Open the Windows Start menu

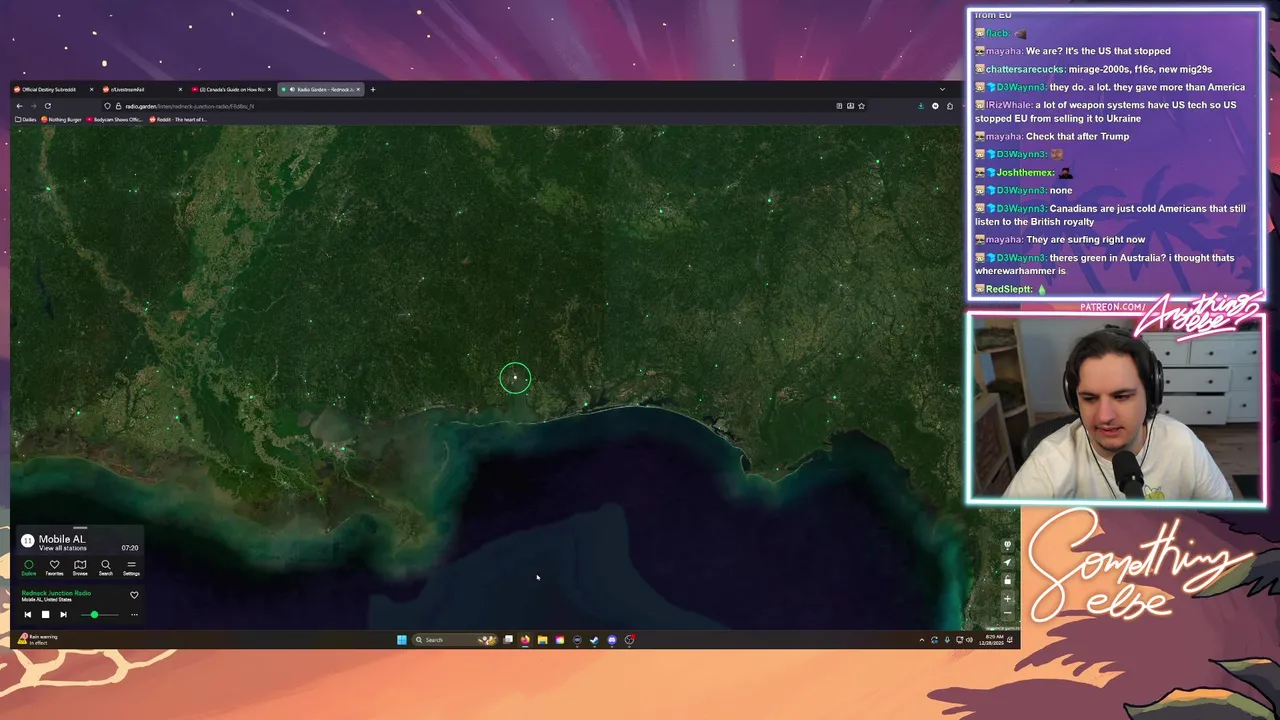coord(402,640)
